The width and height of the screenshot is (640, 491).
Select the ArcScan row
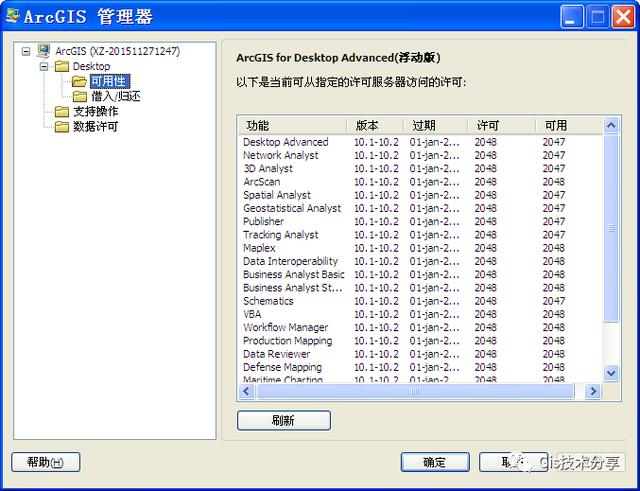click(420, 182)
